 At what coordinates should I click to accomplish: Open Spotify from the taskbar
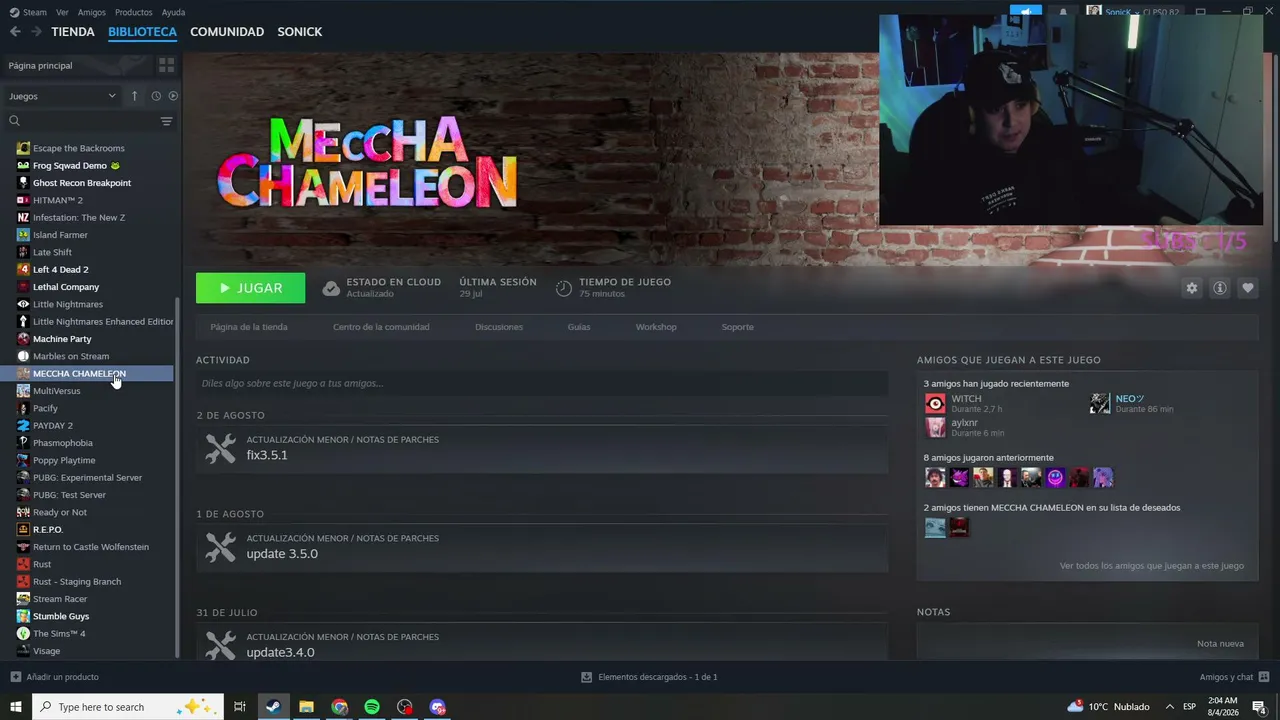point(372,707)
